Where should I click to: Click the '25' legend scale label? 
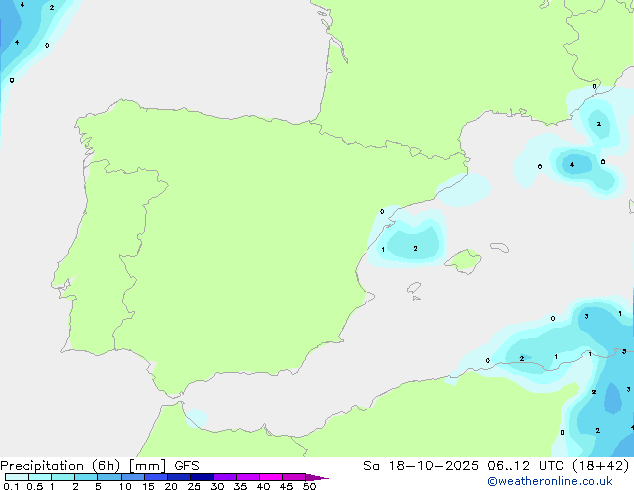click(x=194, y=486)
